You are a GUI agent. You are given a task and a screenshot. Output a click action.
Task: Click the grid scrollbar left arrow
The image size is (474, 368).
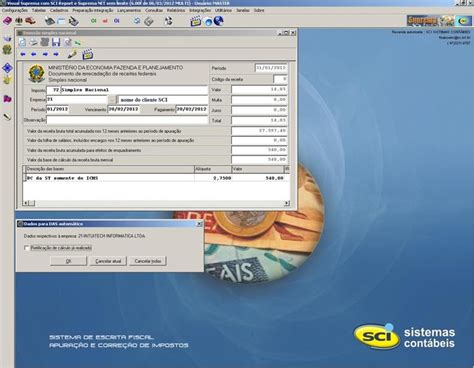[x=26, y=203]
